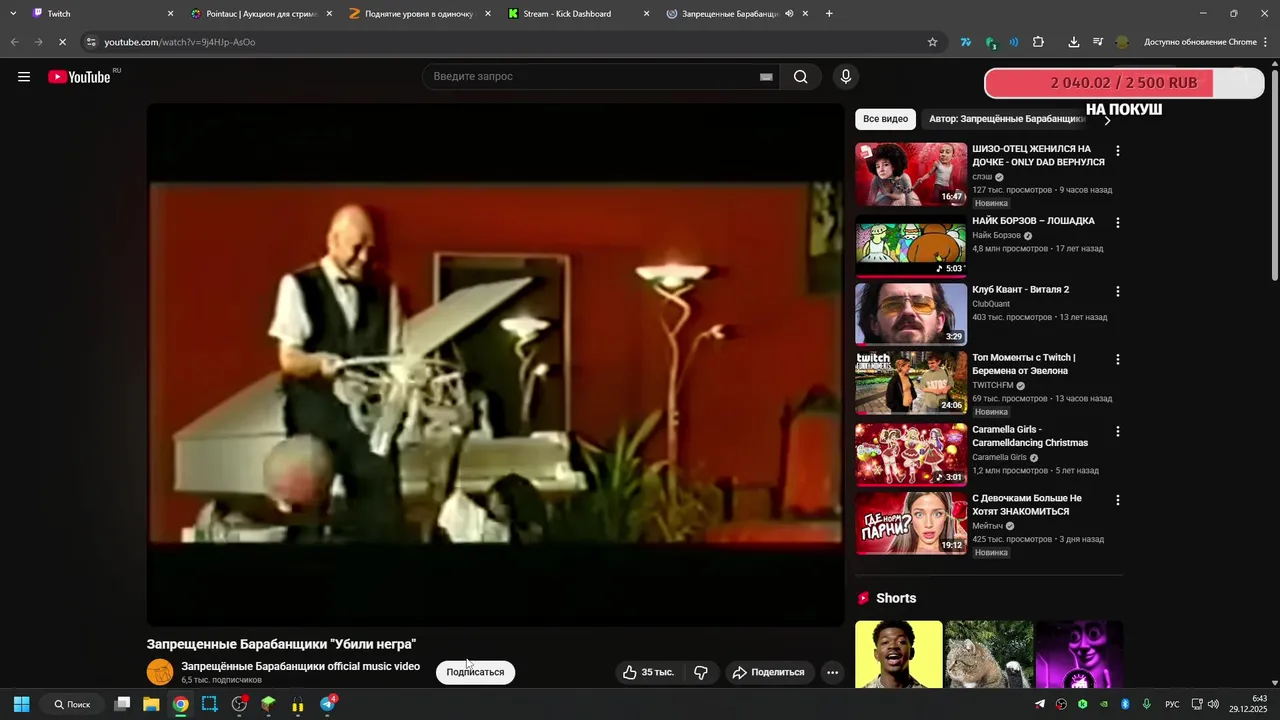This screenshot has height=720, width=1280.
Task: Open the TWITCHFM channel name
Action: tap(993, 385)
